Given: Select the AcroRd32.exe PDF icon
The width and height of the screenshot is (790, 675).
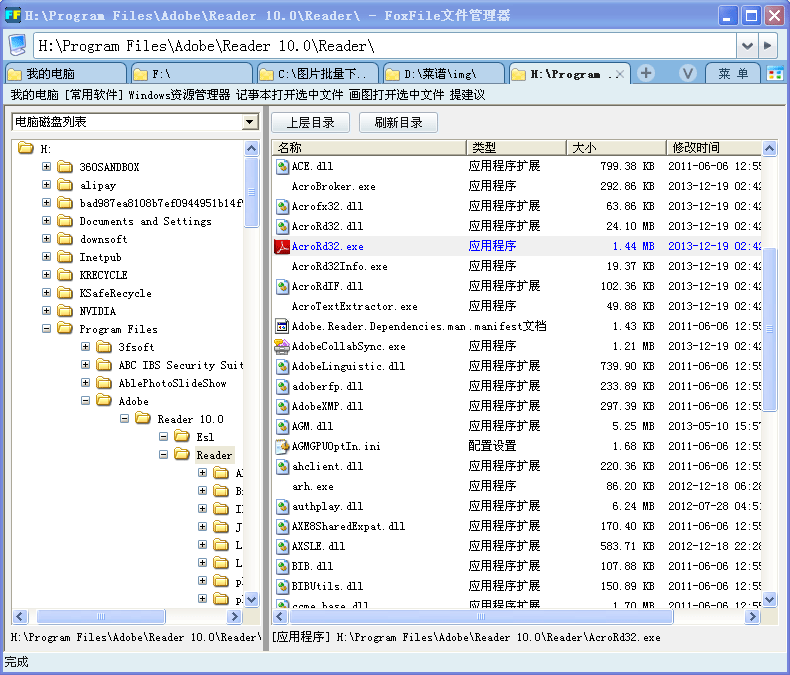Looking at the screenshot, I should point(283,246).
